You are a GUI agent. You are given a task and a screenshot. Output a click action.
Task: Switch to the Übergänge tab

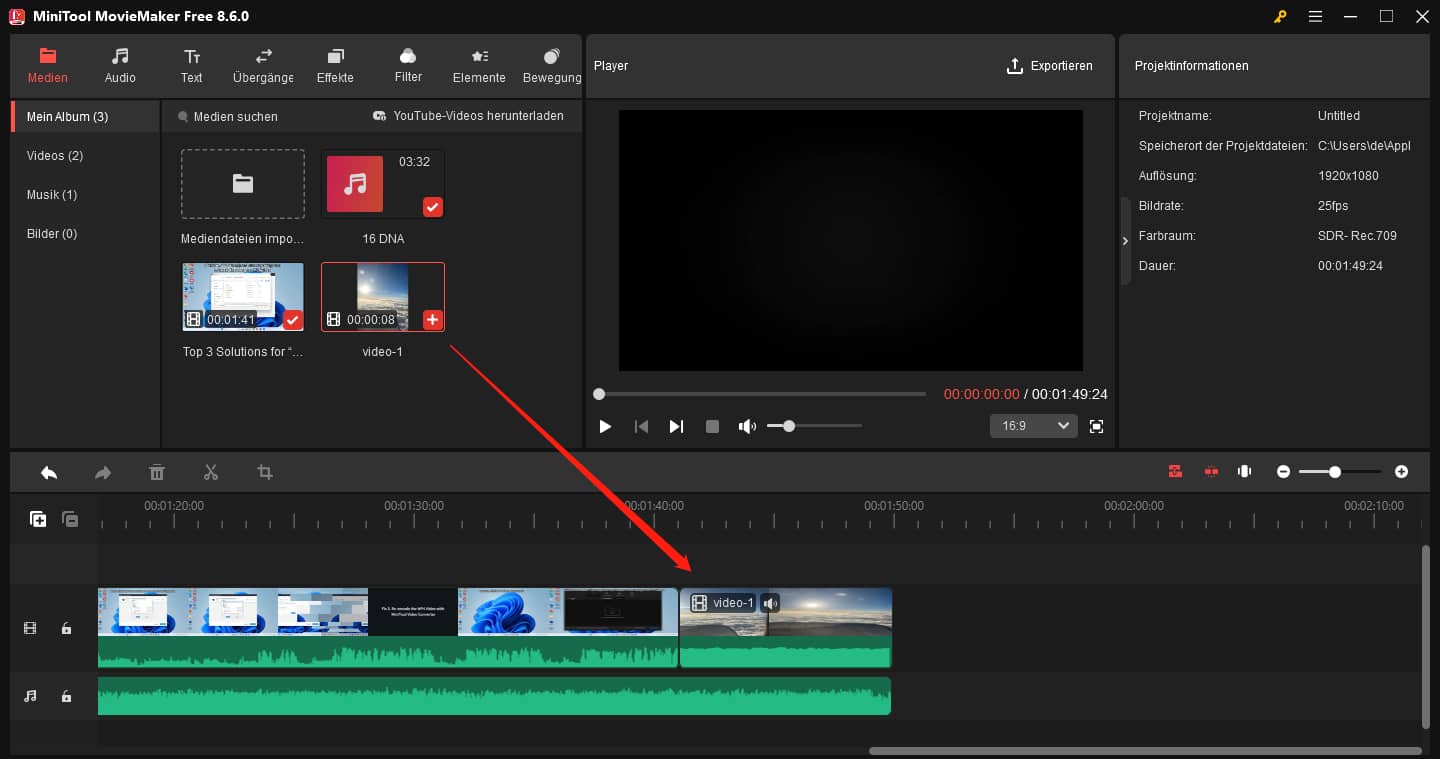(262, 65)
